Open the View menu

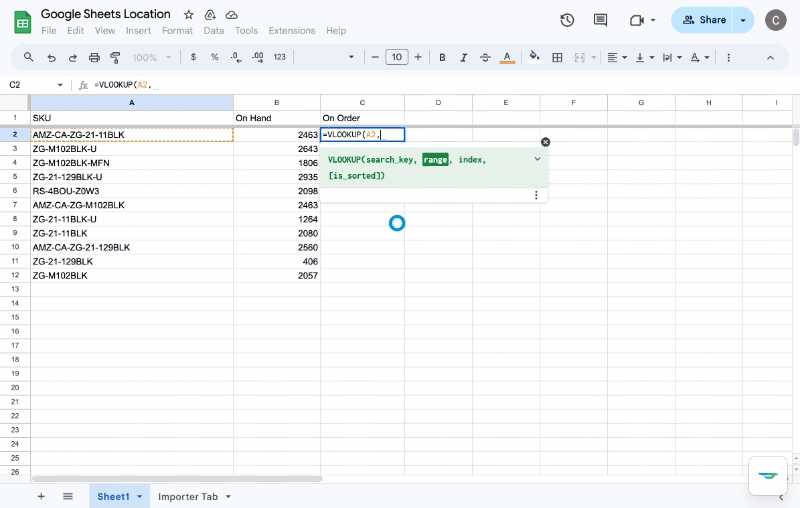105,31
